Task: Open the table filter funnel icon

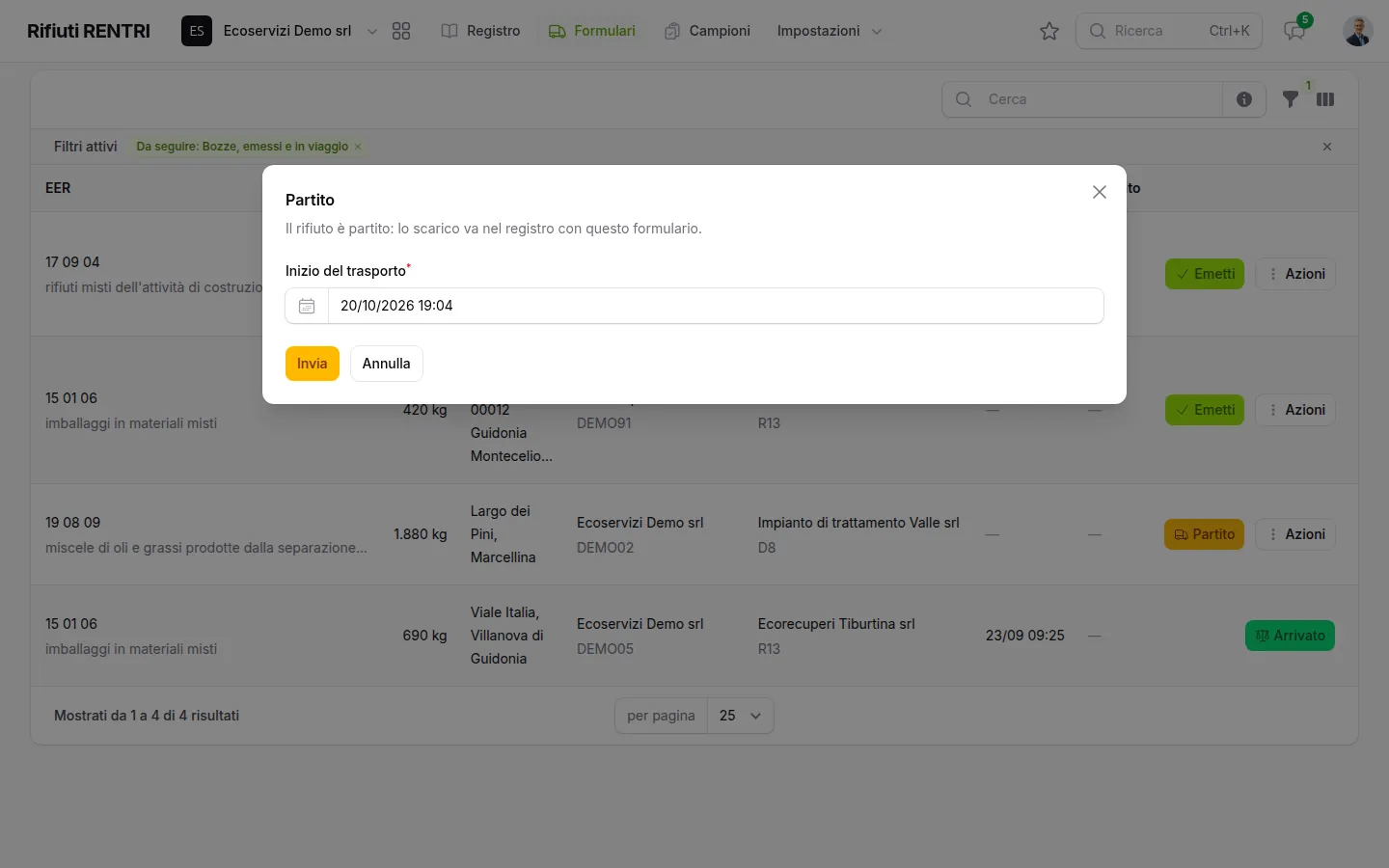Action: click(1291, 99)
